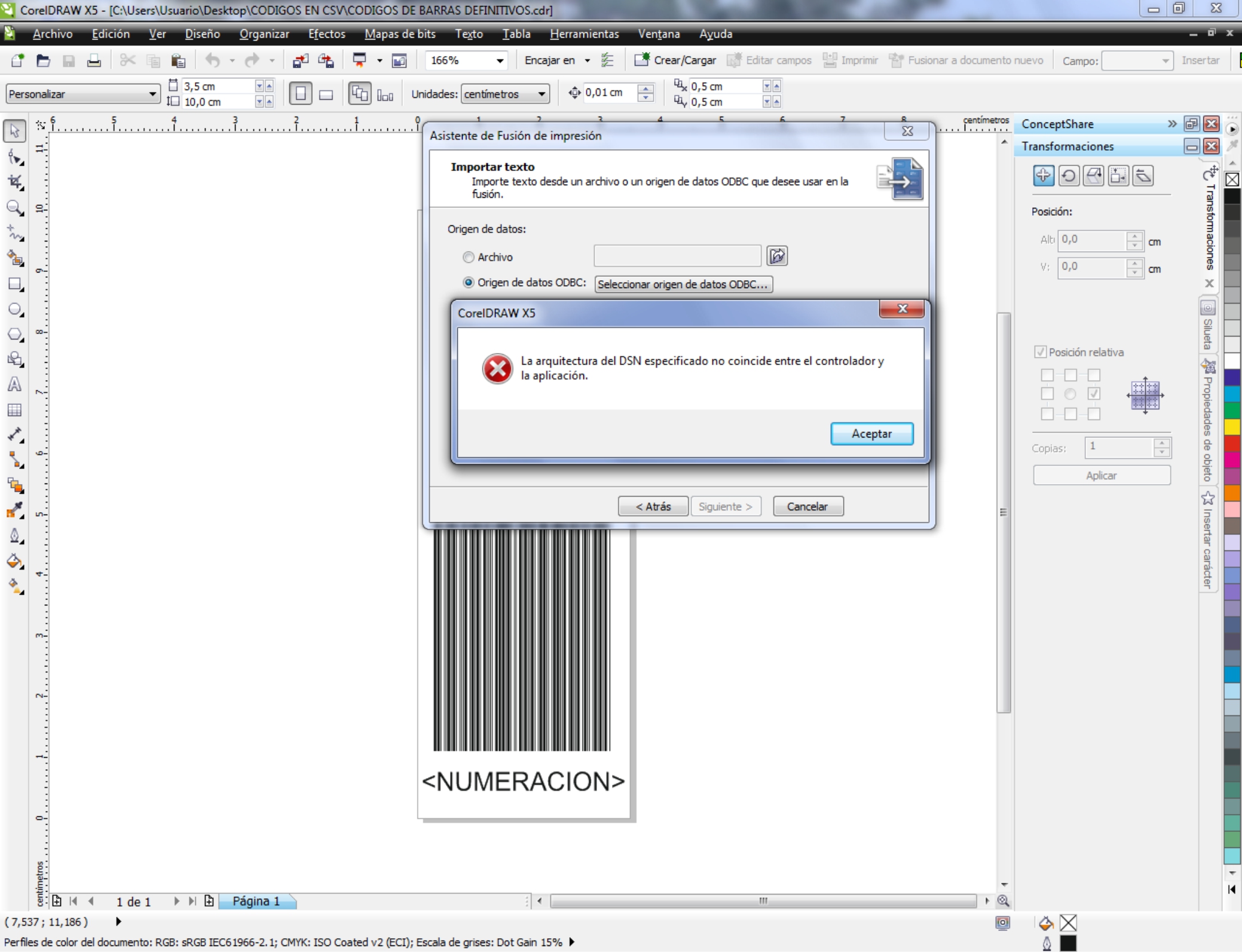Select the Table tool
1242x952 pixels.
(x=15, y=410)
